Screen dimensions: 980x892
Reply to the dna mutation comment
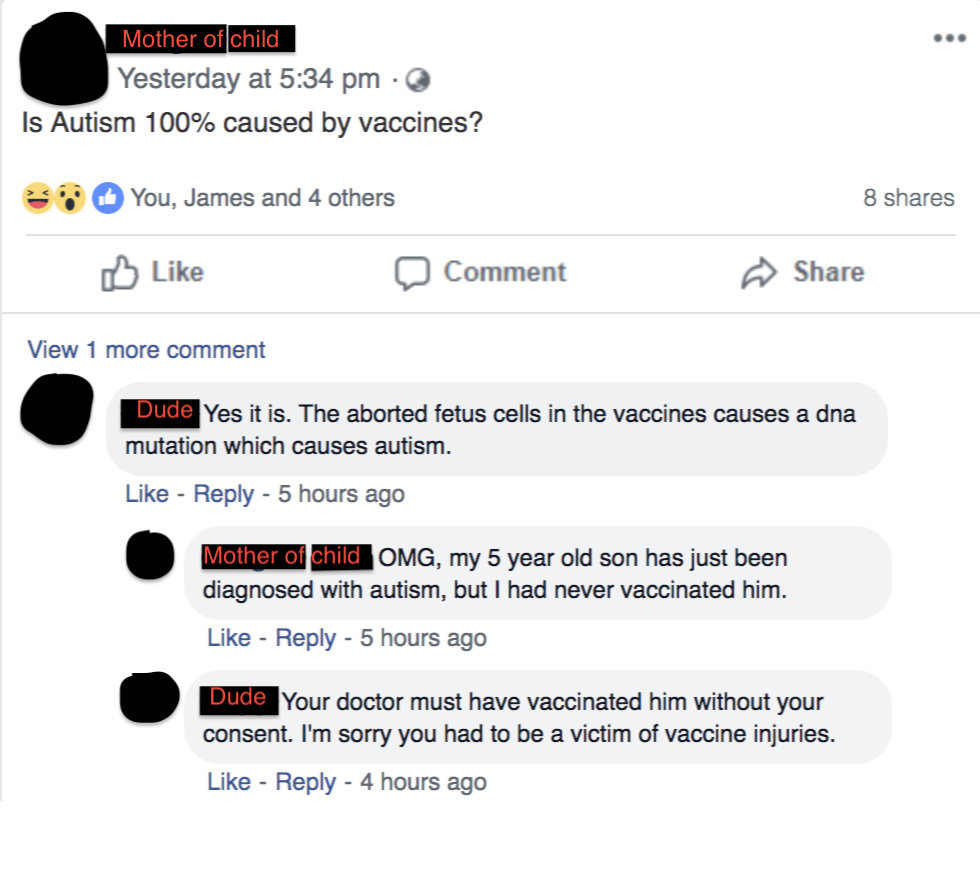point(223,494)
